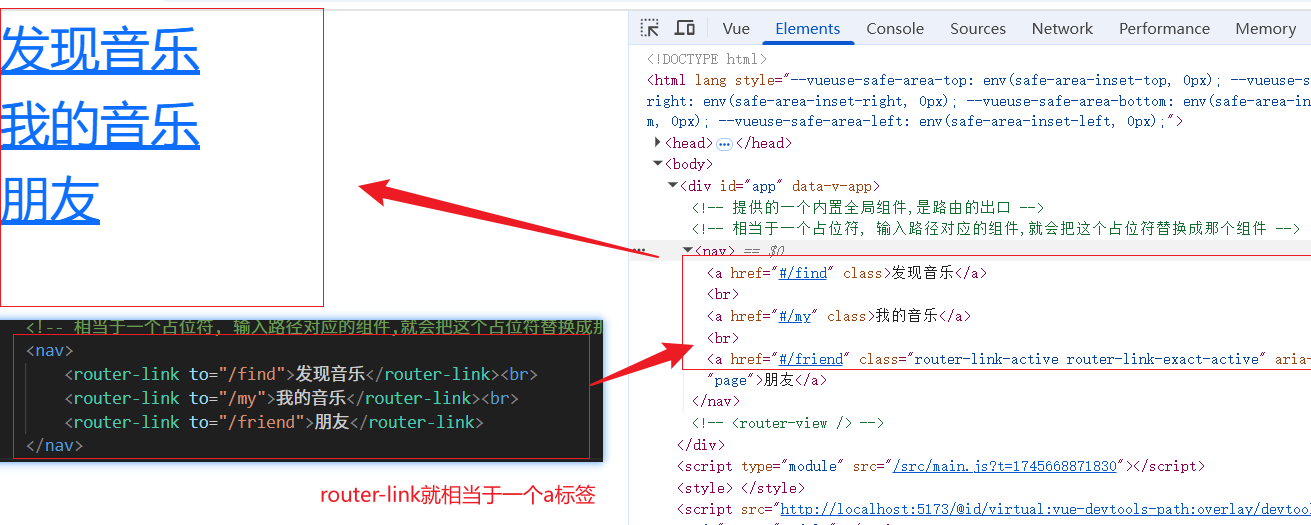Select the closing </div> tag row
The width and height of the screenshot is (1311, 525).
[701, 445]
